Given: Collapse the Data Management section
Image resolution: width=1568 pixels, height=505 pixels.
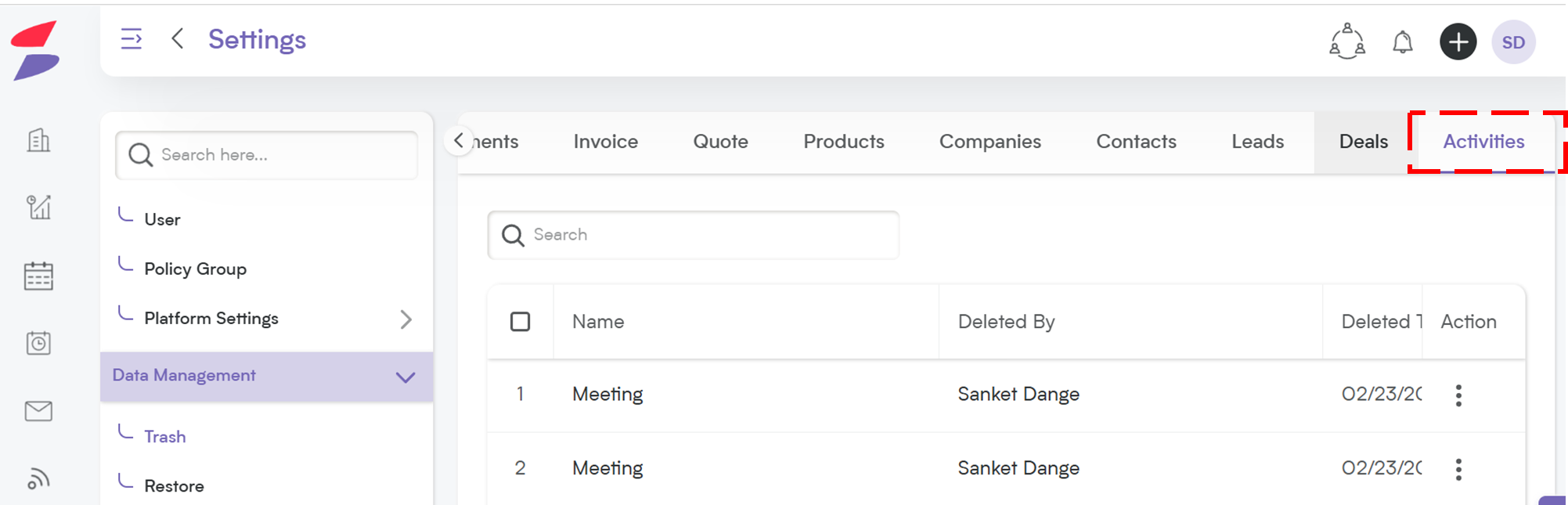Looking at the screenshot, I should (x=406, y=377).
